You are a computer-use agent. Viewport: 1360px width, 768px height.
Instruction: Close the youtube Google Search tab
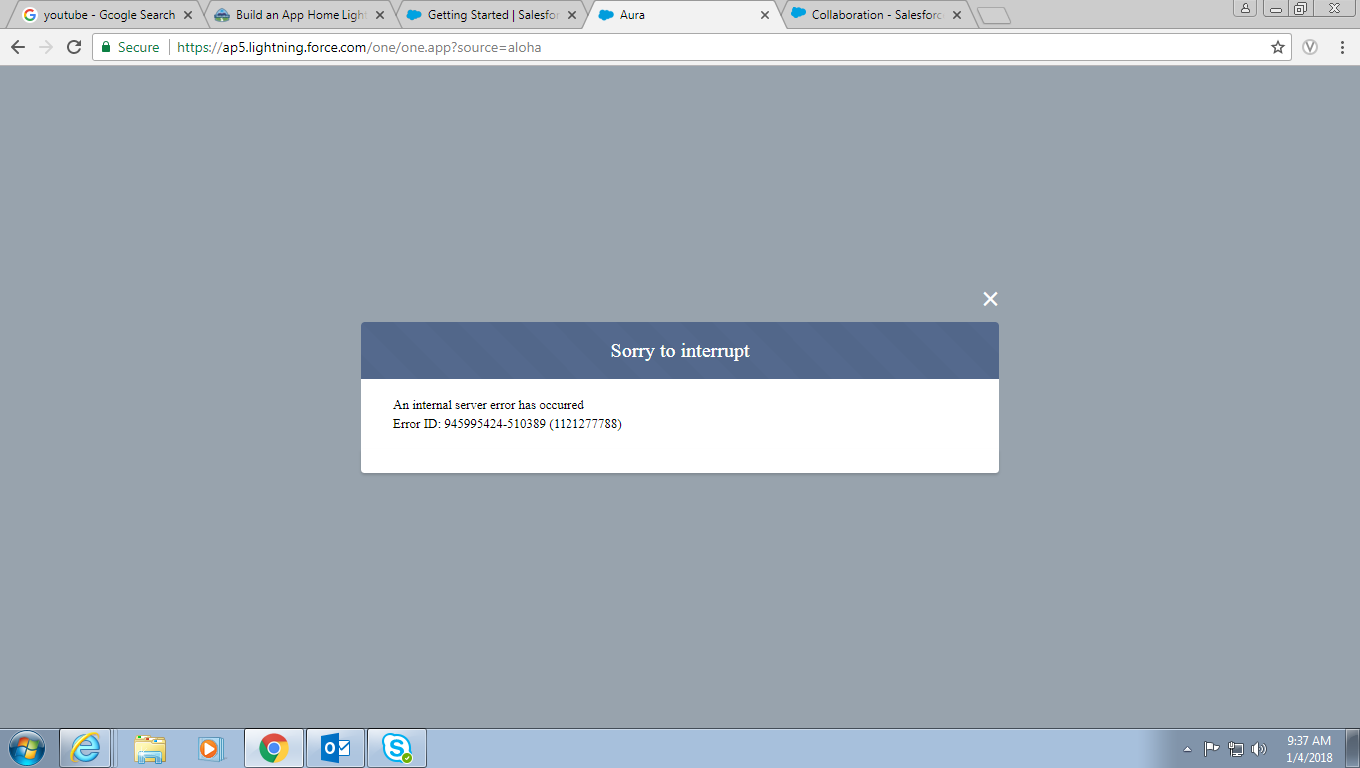point(188,15)
